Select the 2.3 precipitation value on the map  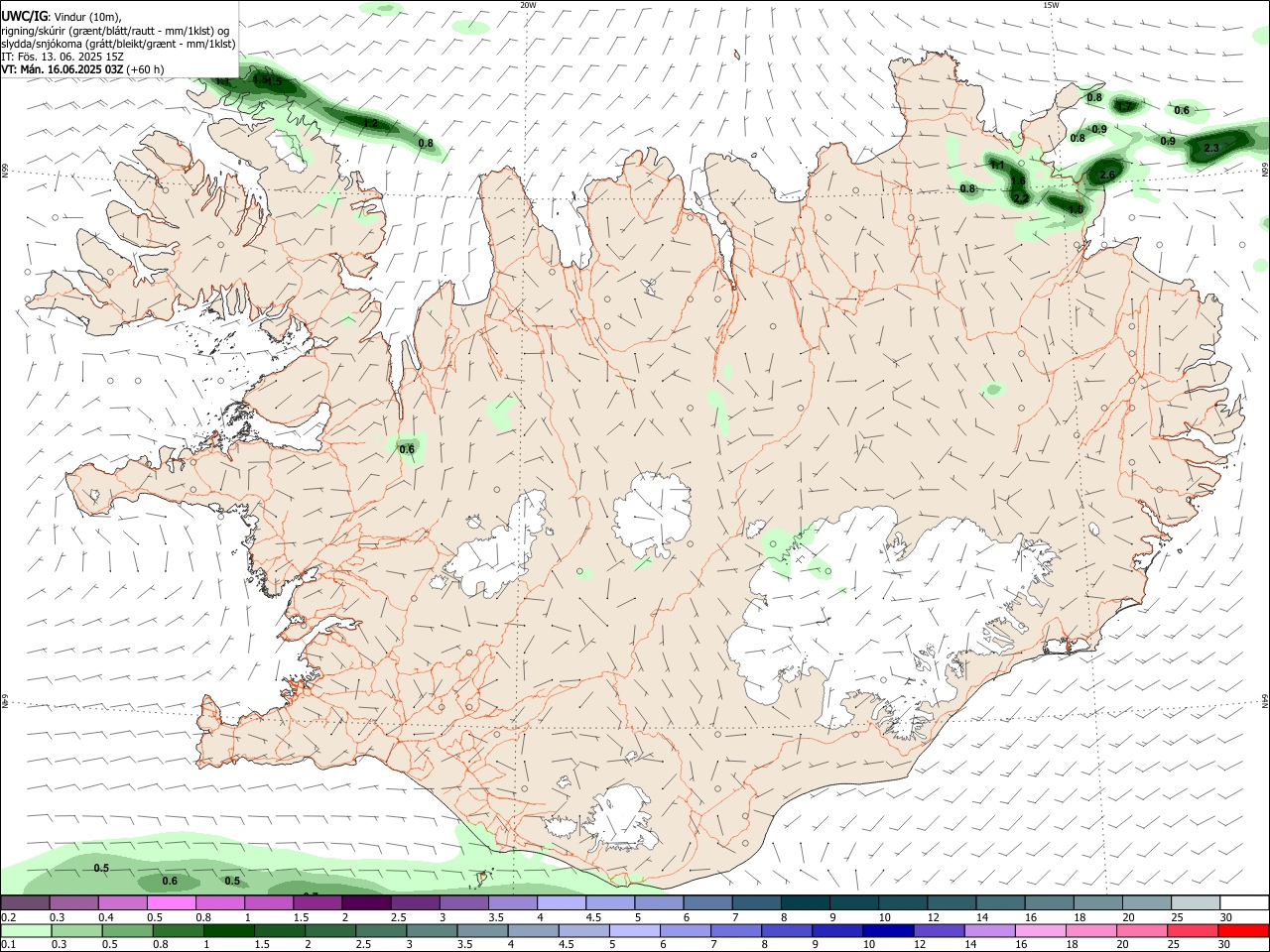coord(1210,148)
